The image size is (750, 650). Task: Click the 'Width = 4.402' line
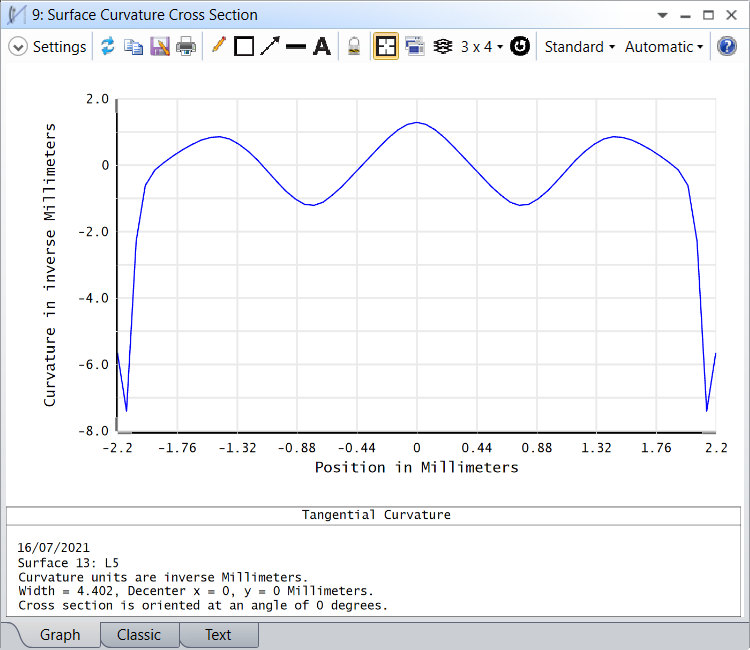point(195,591)
